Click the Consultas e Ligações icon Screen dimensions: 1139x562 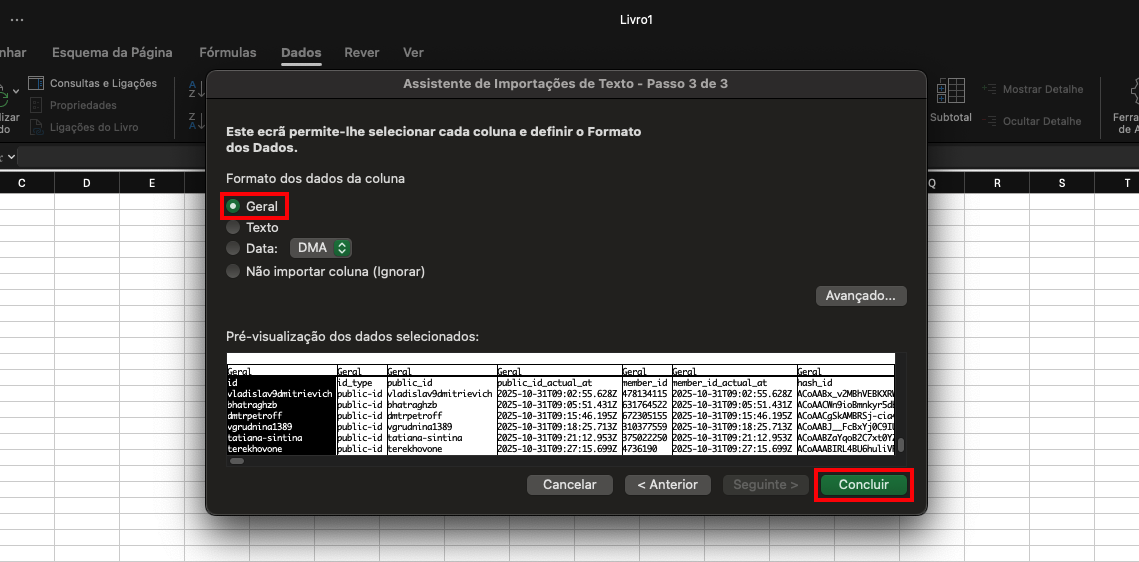tap(36, 84)
